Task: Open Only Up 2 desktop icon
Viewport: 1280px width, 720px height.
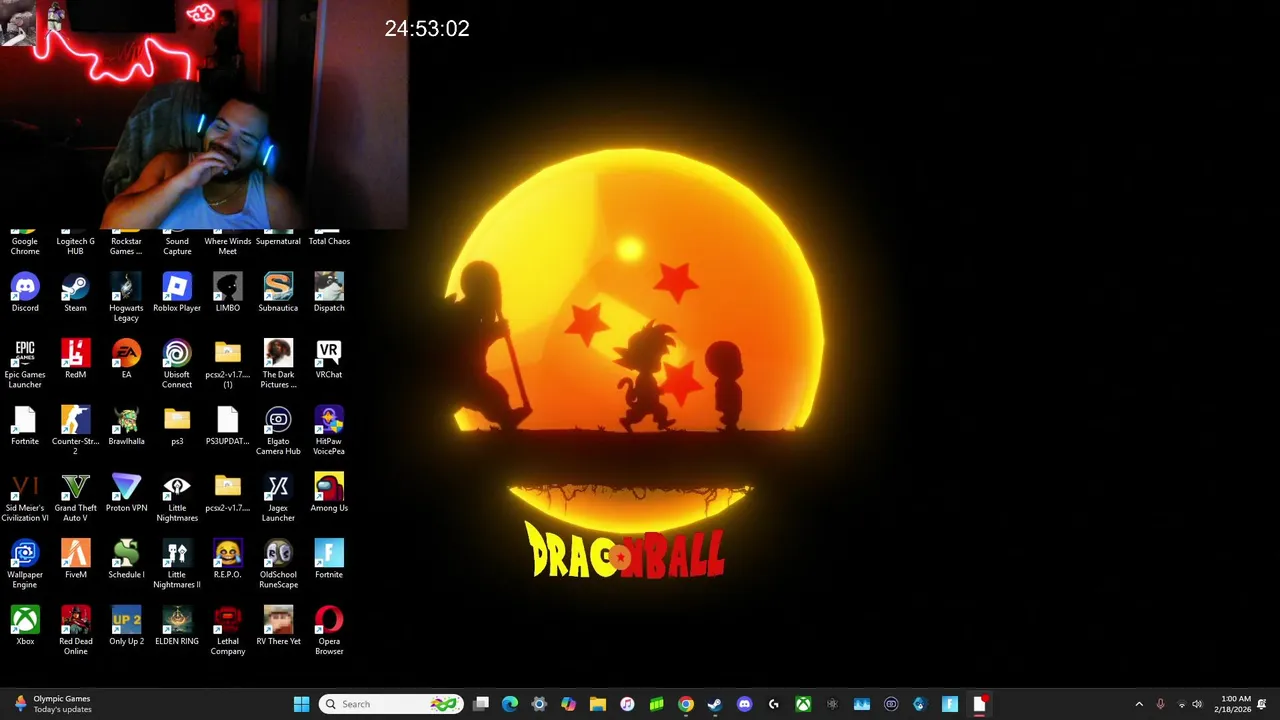Action: (126, 626)
